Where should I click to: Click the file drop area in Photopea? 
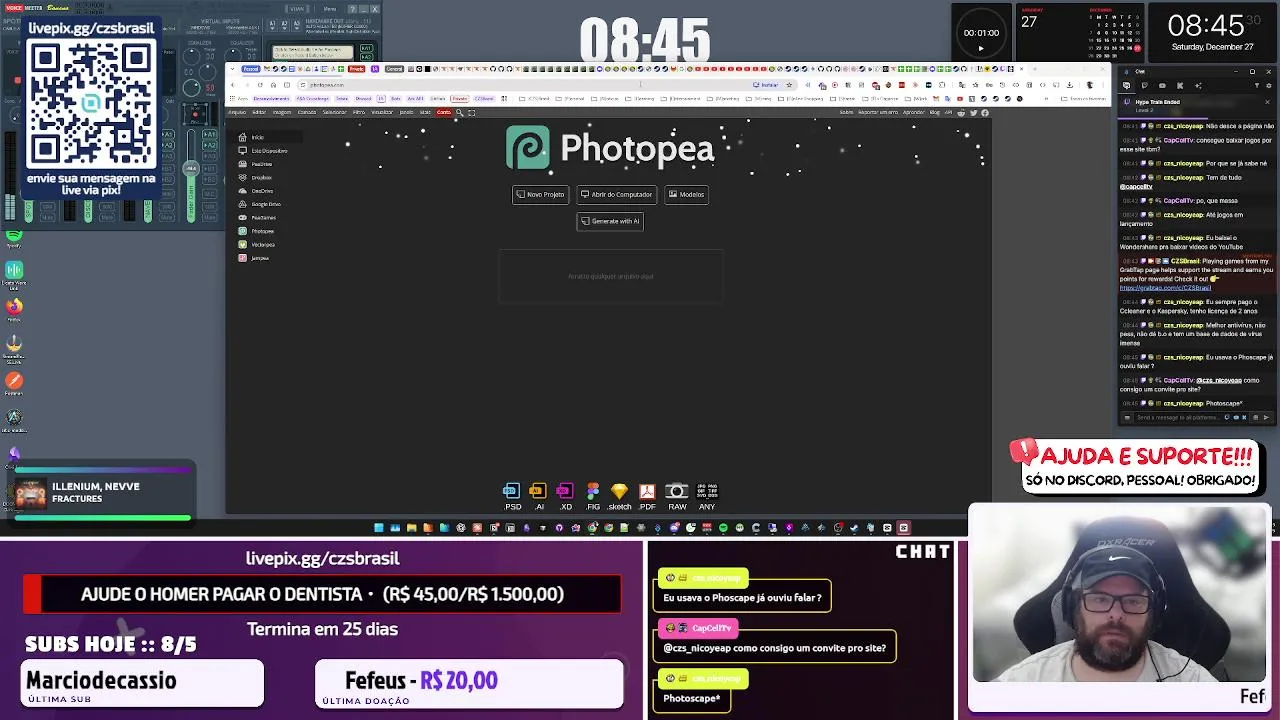[x=610, y=276]
